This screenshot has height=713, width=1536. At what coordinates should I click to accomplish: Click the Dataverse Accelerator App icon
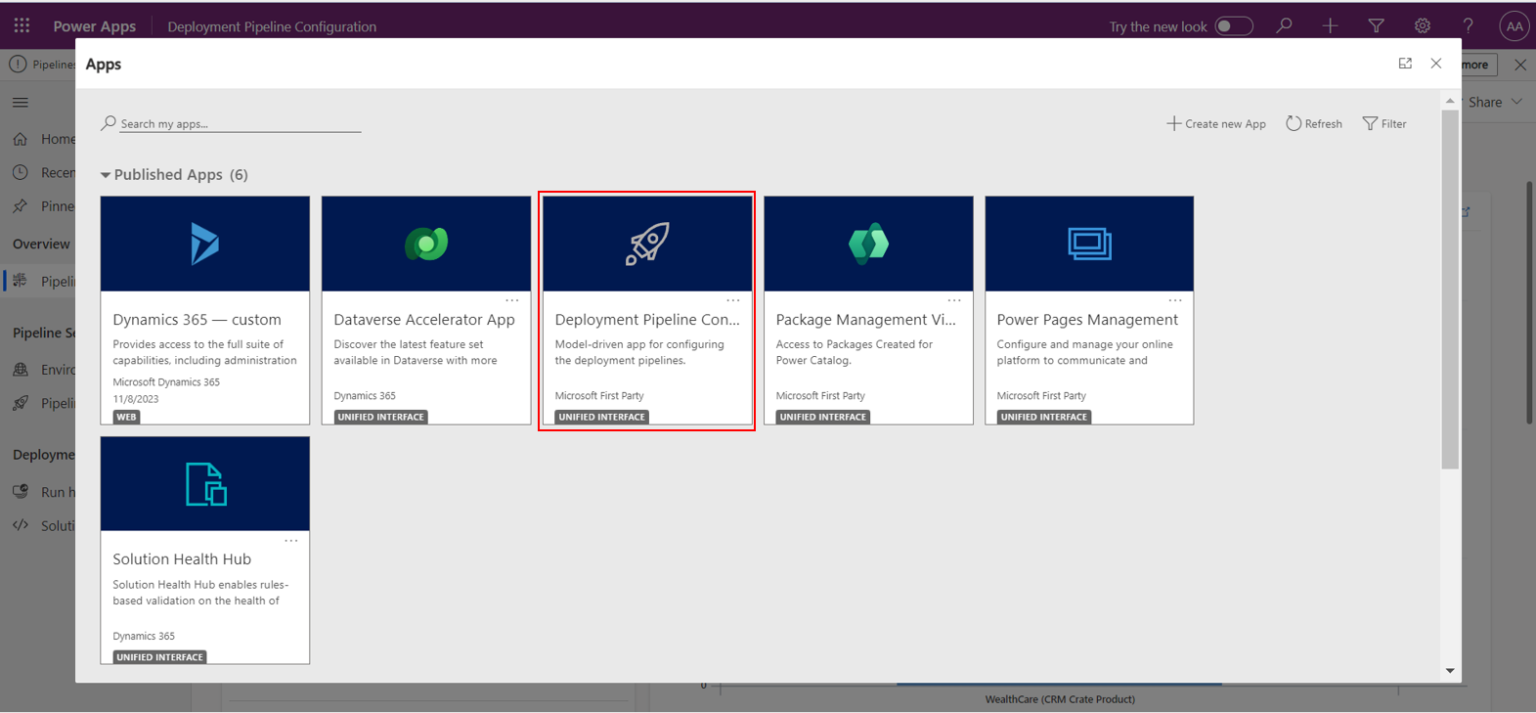tap(425, 242)
